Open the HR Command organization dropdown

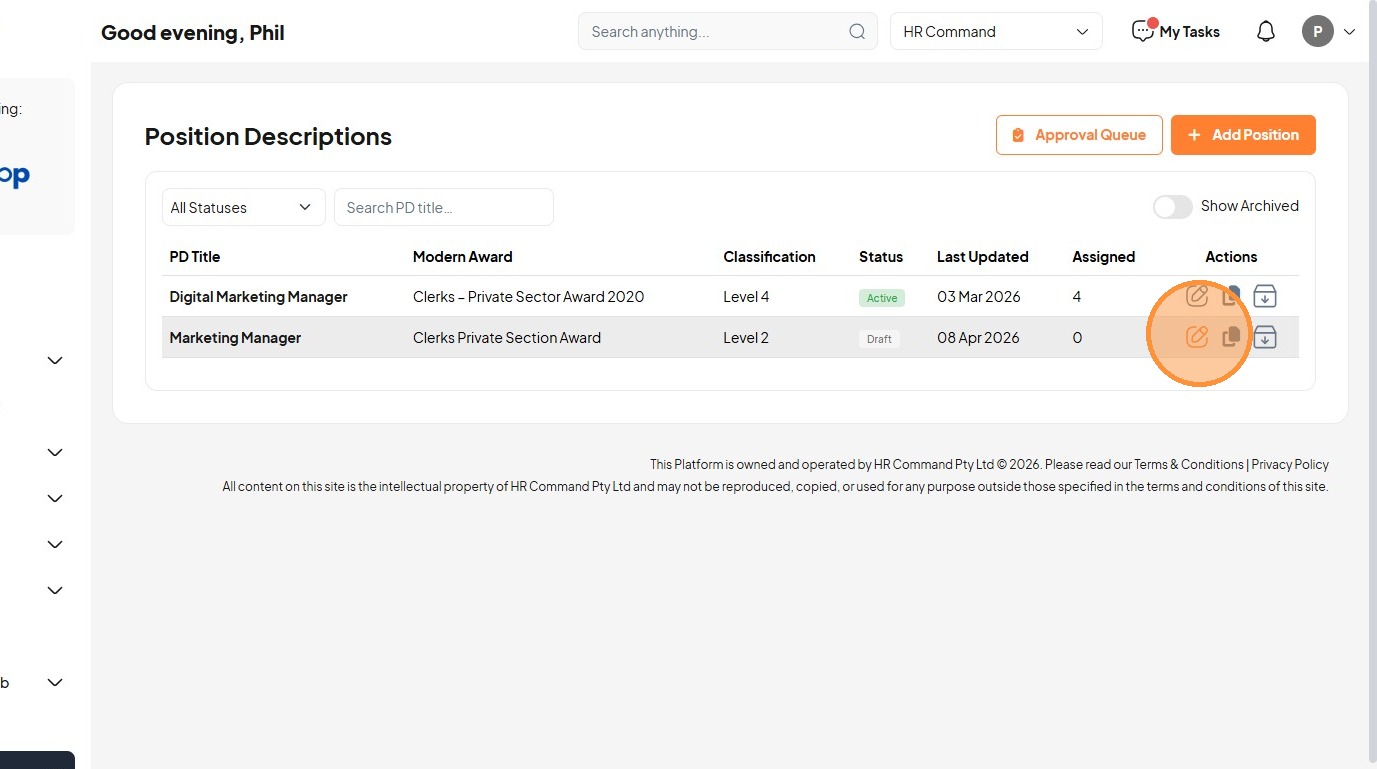[996, 32]
